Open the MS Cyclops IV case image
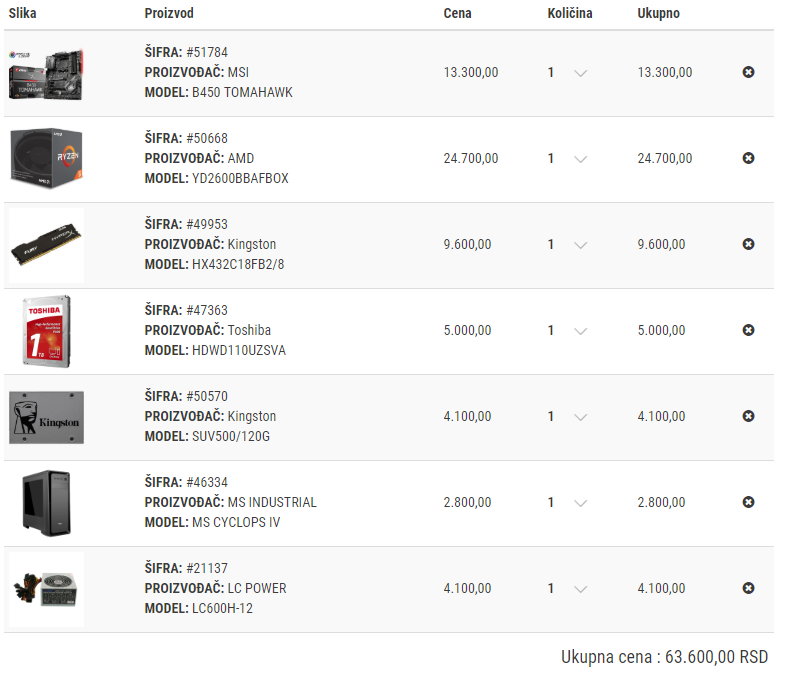Screen dimensions: 790x681 (46, 503)
